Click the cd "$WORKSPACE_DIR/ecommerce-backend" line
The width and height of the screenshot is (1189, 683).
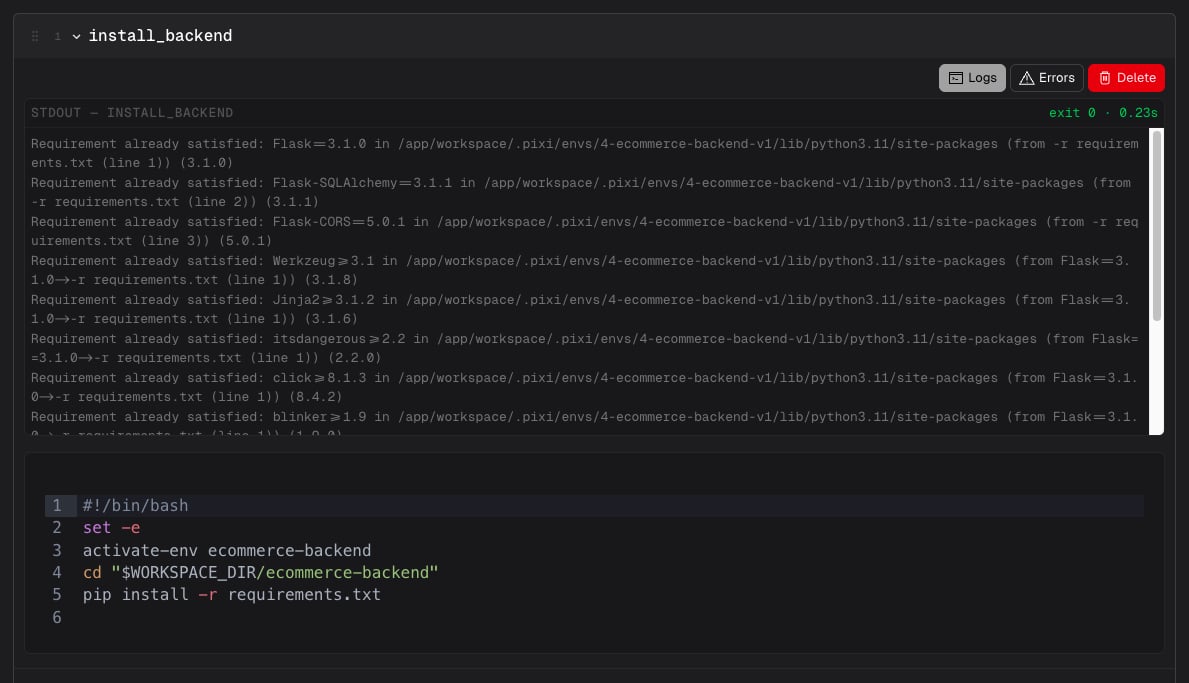click(260, 572)
